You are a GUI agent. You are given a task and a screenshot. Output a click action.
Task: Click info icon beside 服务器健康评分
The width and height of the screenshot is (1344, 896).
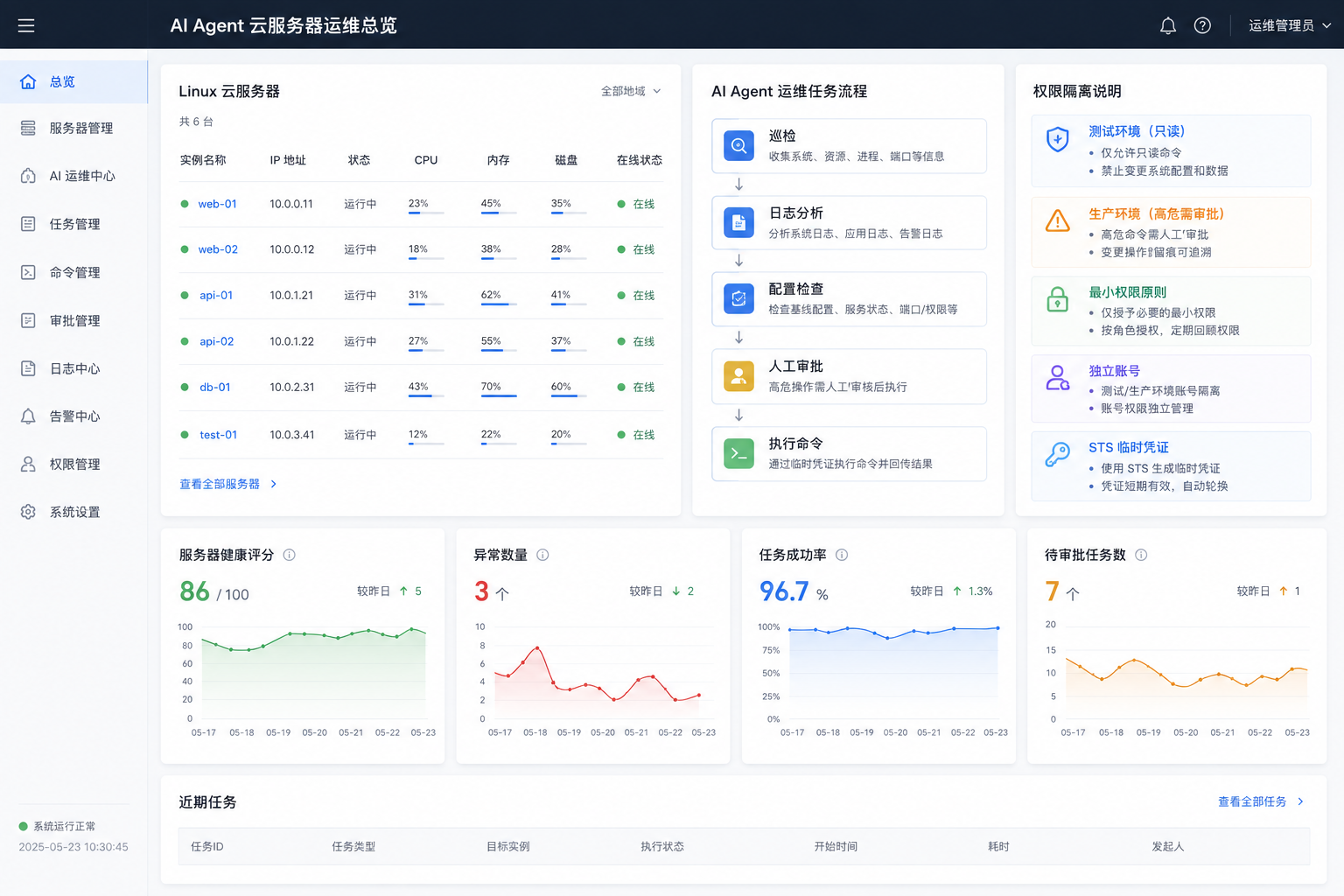point(290,555)
